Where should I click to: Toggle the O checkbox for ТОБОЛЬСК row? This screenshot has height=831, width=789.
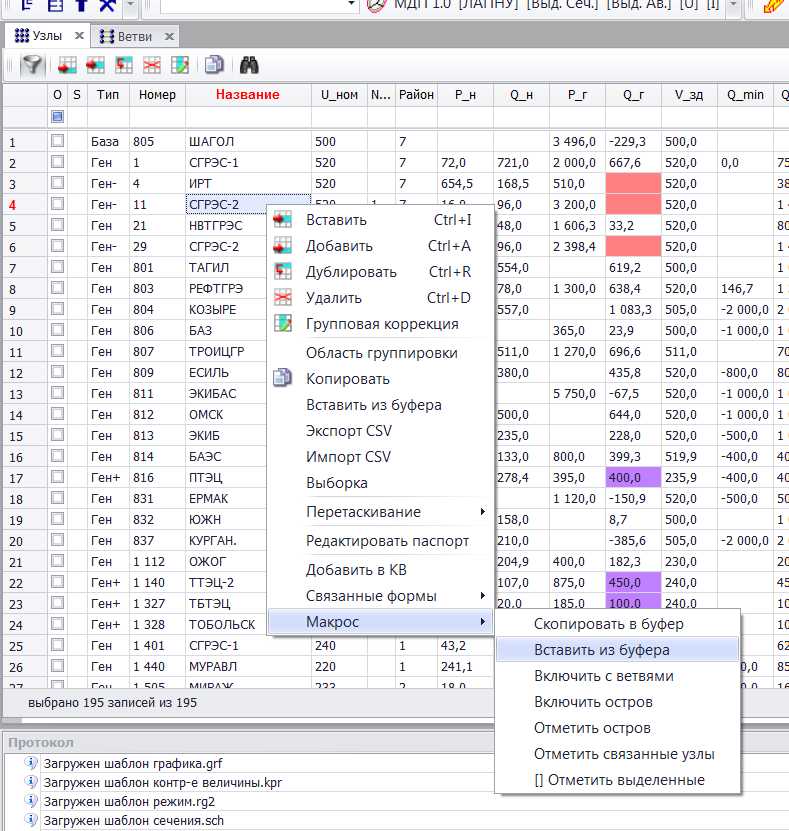58,624
